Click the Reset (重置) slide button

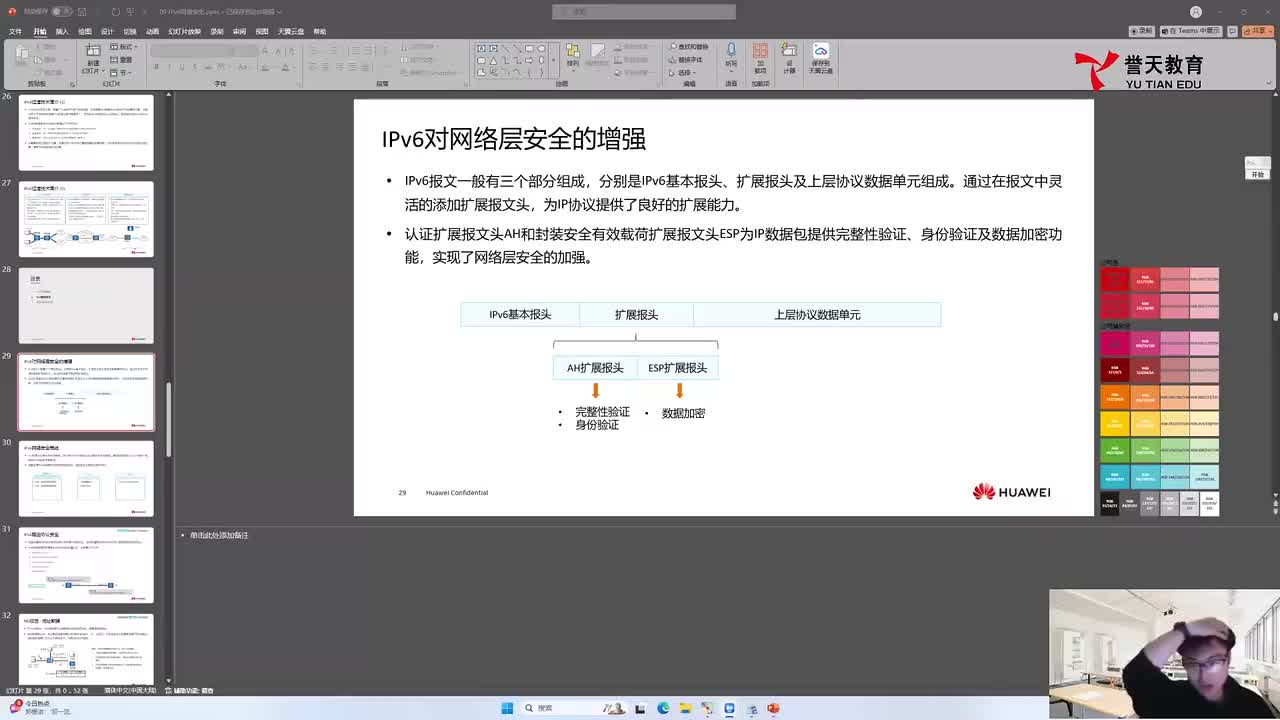click(121, 60)
